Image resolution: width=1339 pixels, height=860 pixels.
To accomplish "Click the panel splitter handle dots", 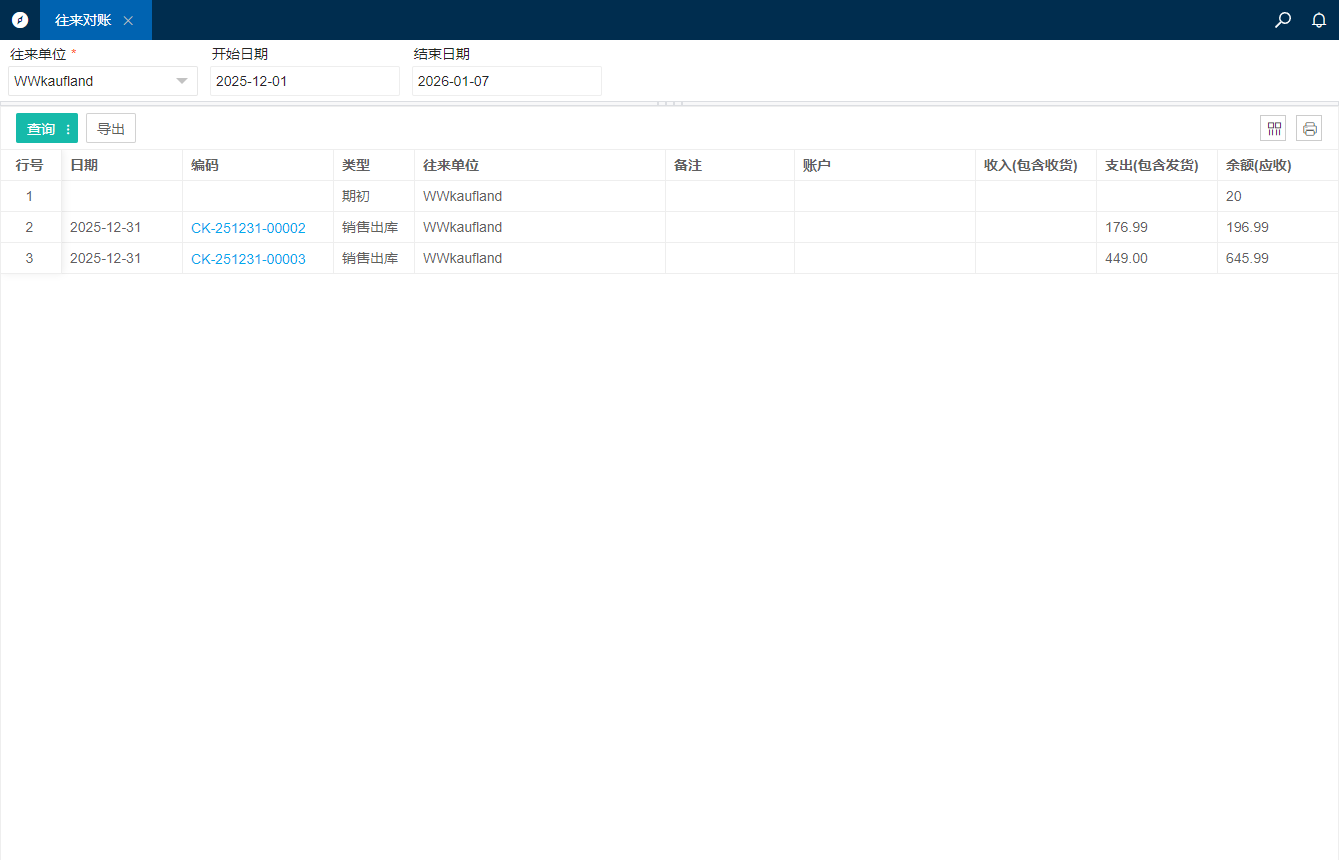I will pos(670,103).
